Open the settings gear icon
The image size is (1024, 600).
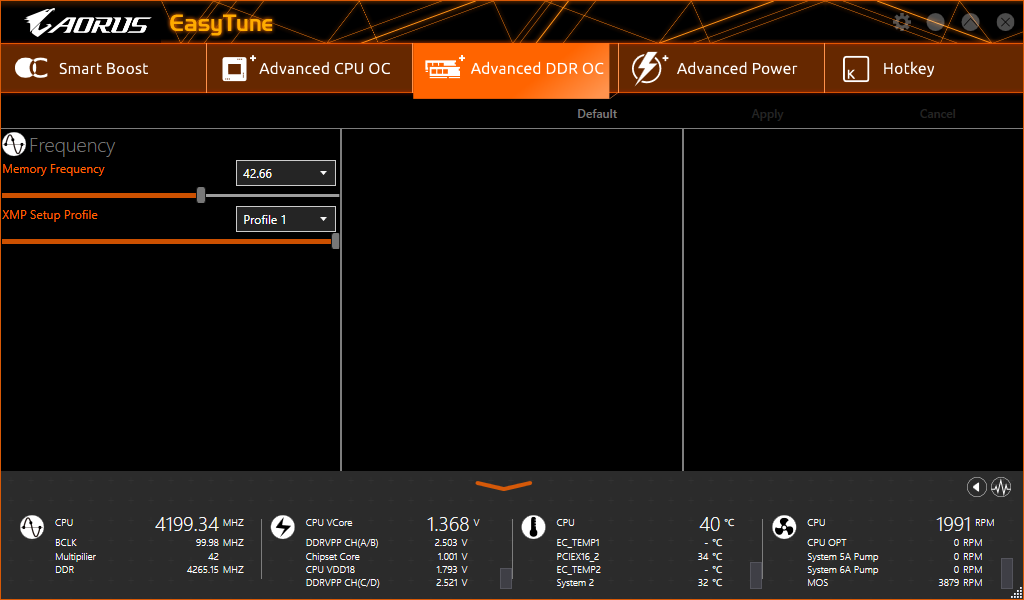(902, 22)
